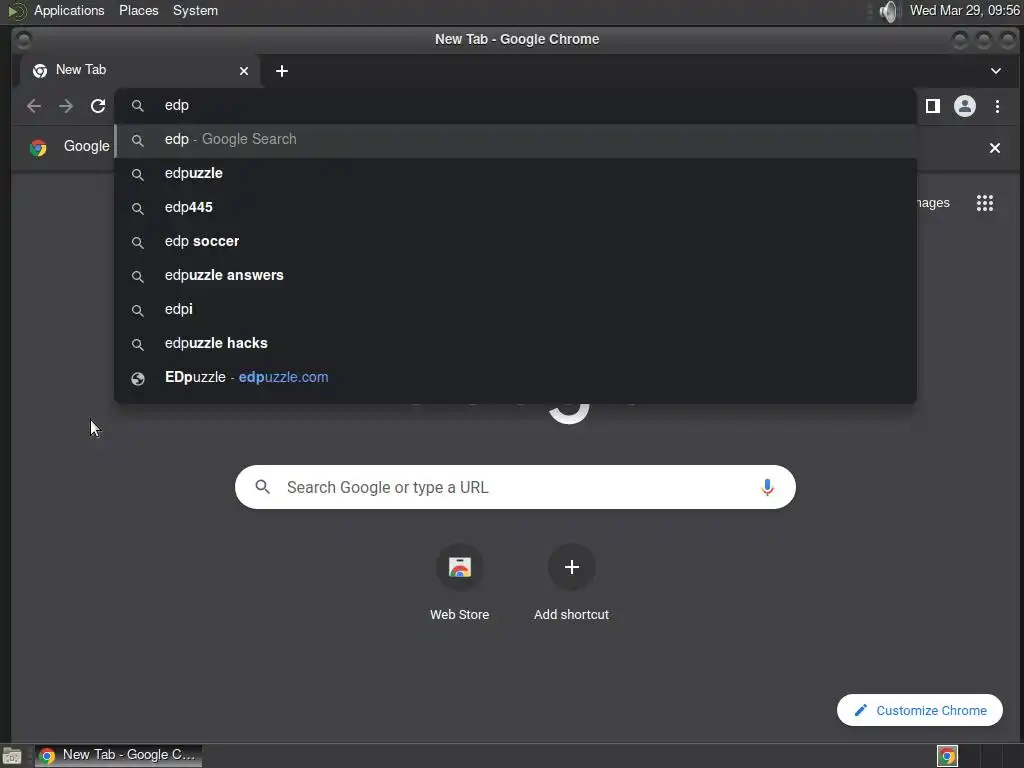
Task: Close the New Tab tab
Action: (244, 71)
